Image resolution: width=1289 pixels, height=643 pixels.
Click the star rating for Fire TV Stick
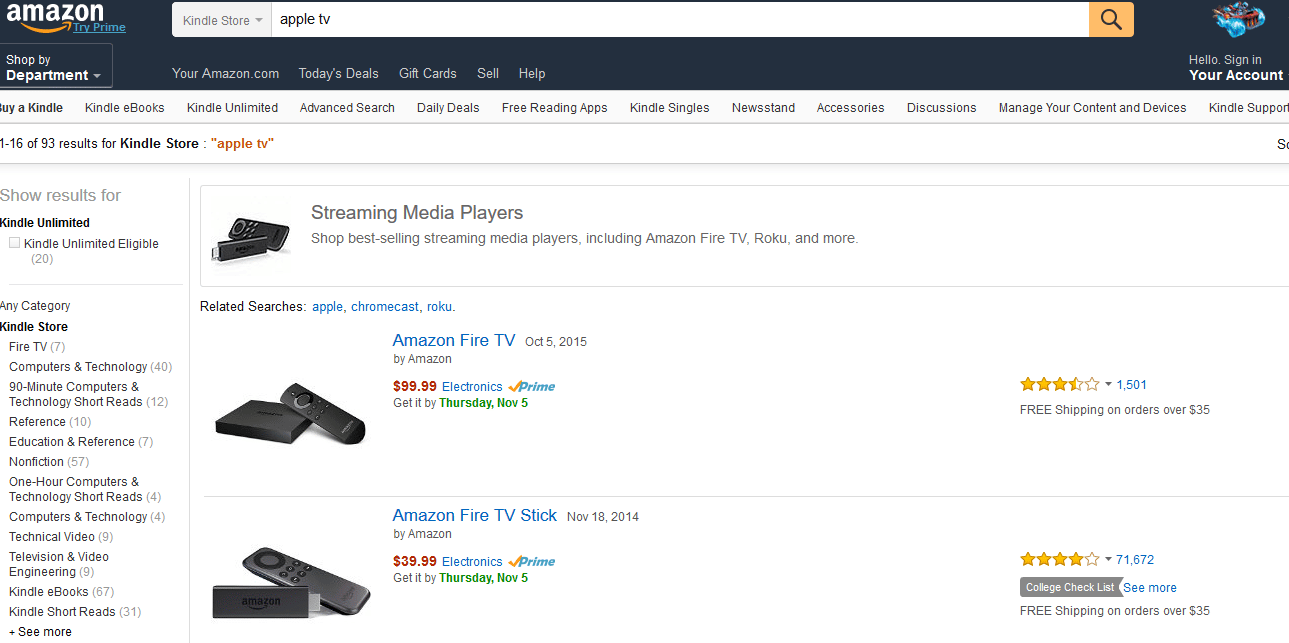pyautogui.click(x=1059, y=559)
